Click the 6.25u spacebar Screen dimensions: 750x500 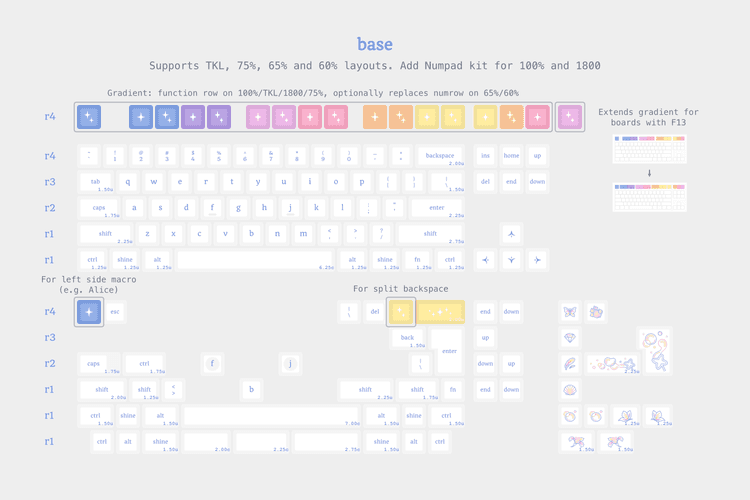pyautogui.click(x=254, y=260)
